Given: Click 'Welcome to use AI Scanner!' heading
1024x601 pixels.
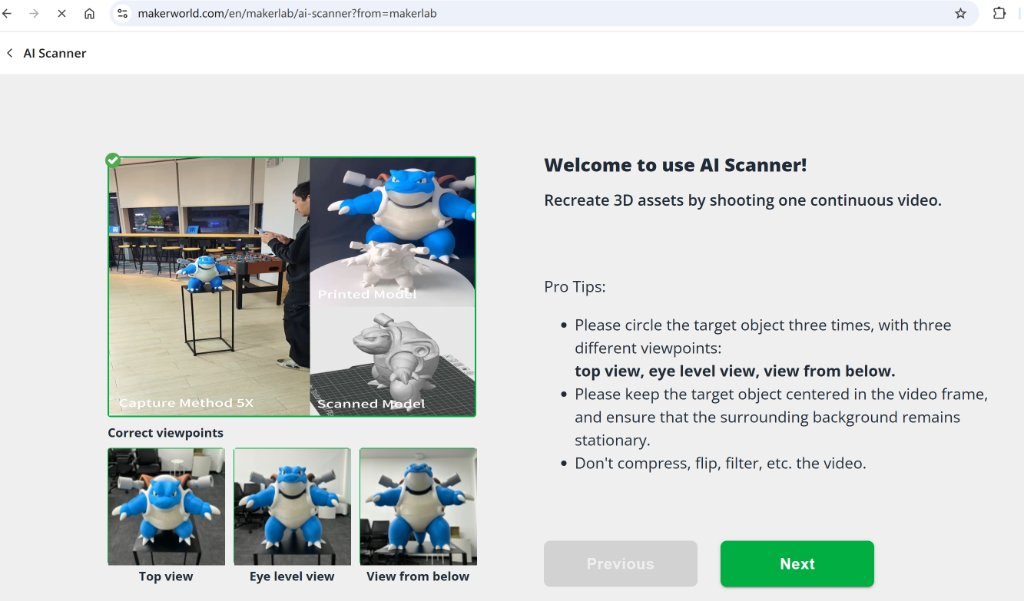Looking at the screenshot, I should tap(675, 165).
